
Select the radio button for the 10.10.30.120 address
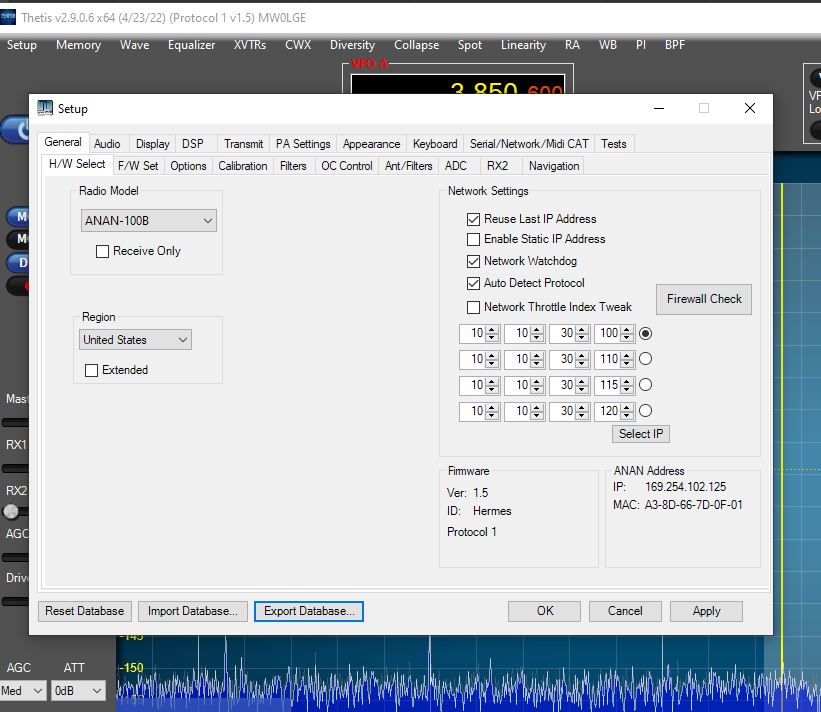tap(646, 410)
